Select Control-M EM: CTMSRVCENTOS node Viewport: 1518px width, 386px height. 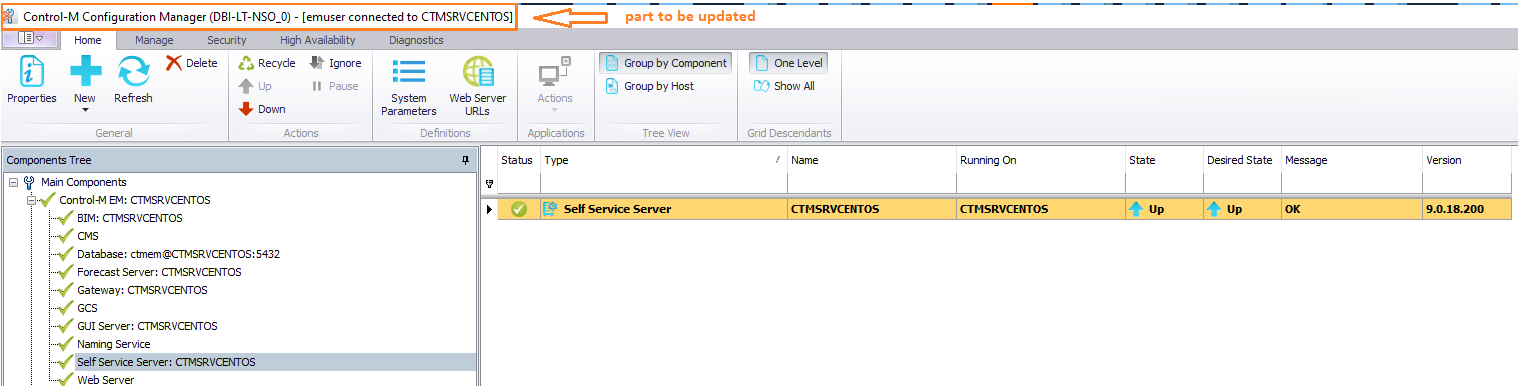click(x=134, y=200)
